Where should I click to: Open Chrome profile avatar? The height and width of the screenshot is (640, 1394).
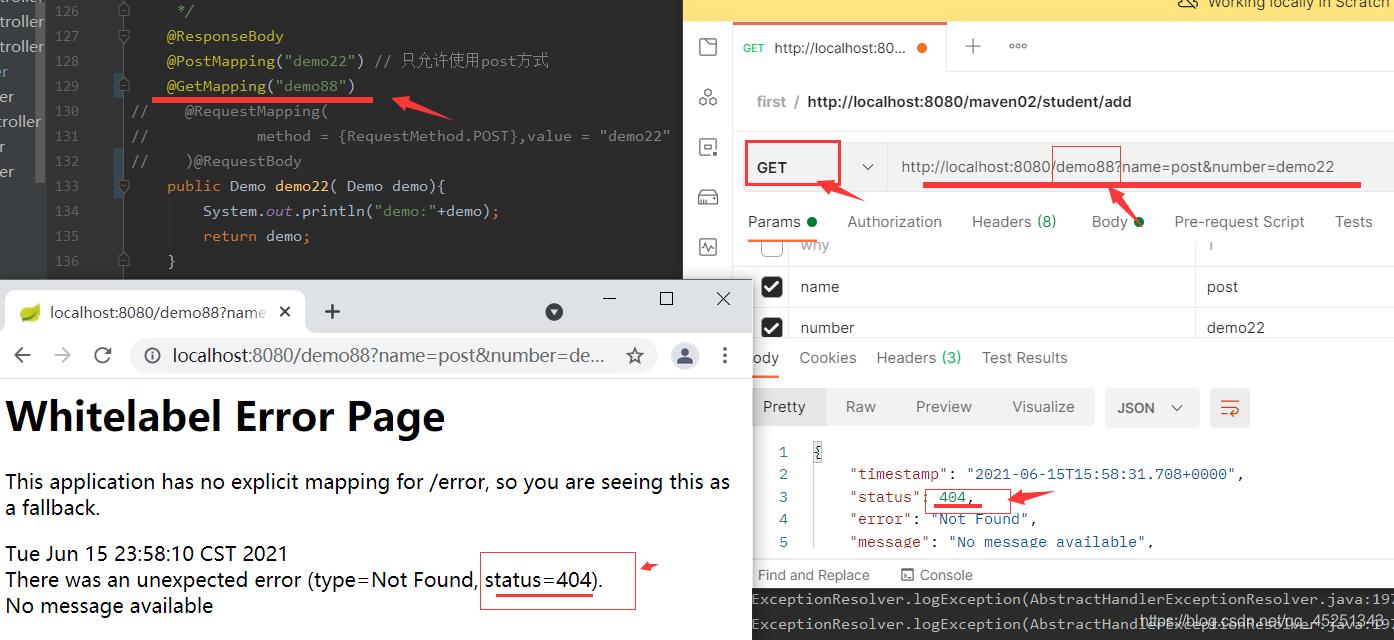[x=685, y=355]
